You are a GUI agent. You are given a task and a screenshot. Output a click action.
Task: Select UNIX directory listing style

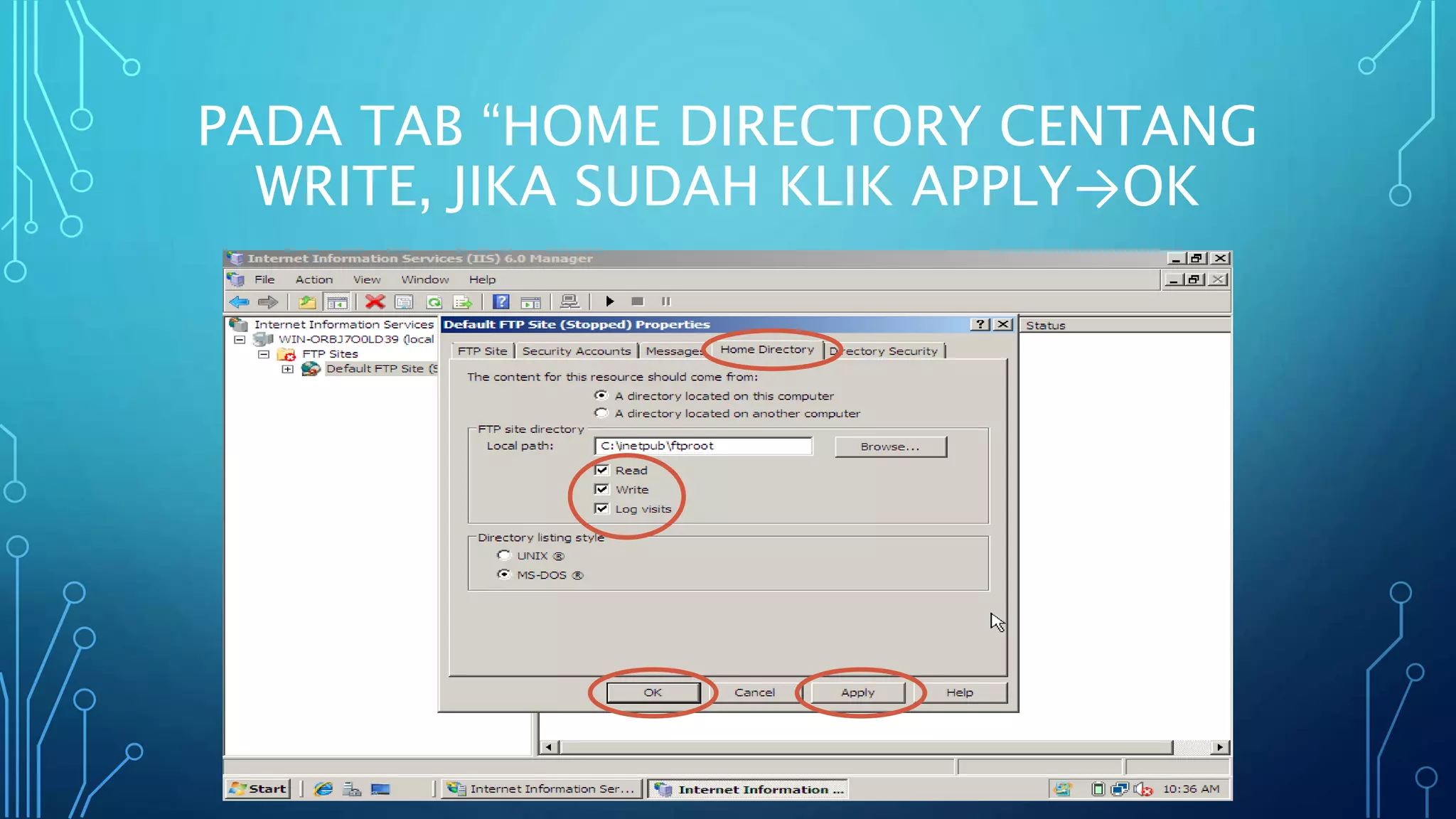coord(504,555)
